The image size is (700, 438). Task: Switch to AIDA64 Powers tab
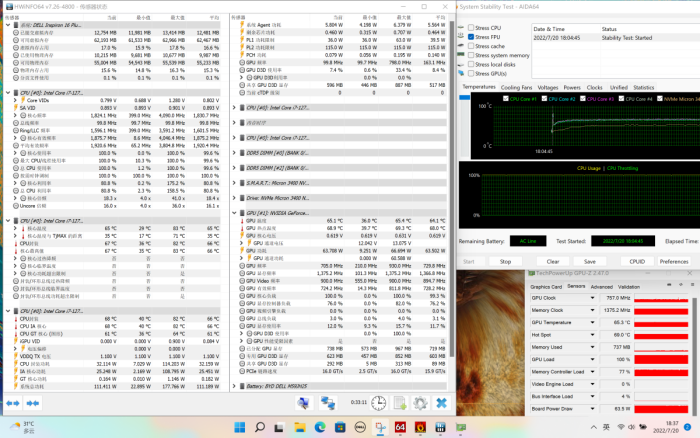click(x=572, y=88)
